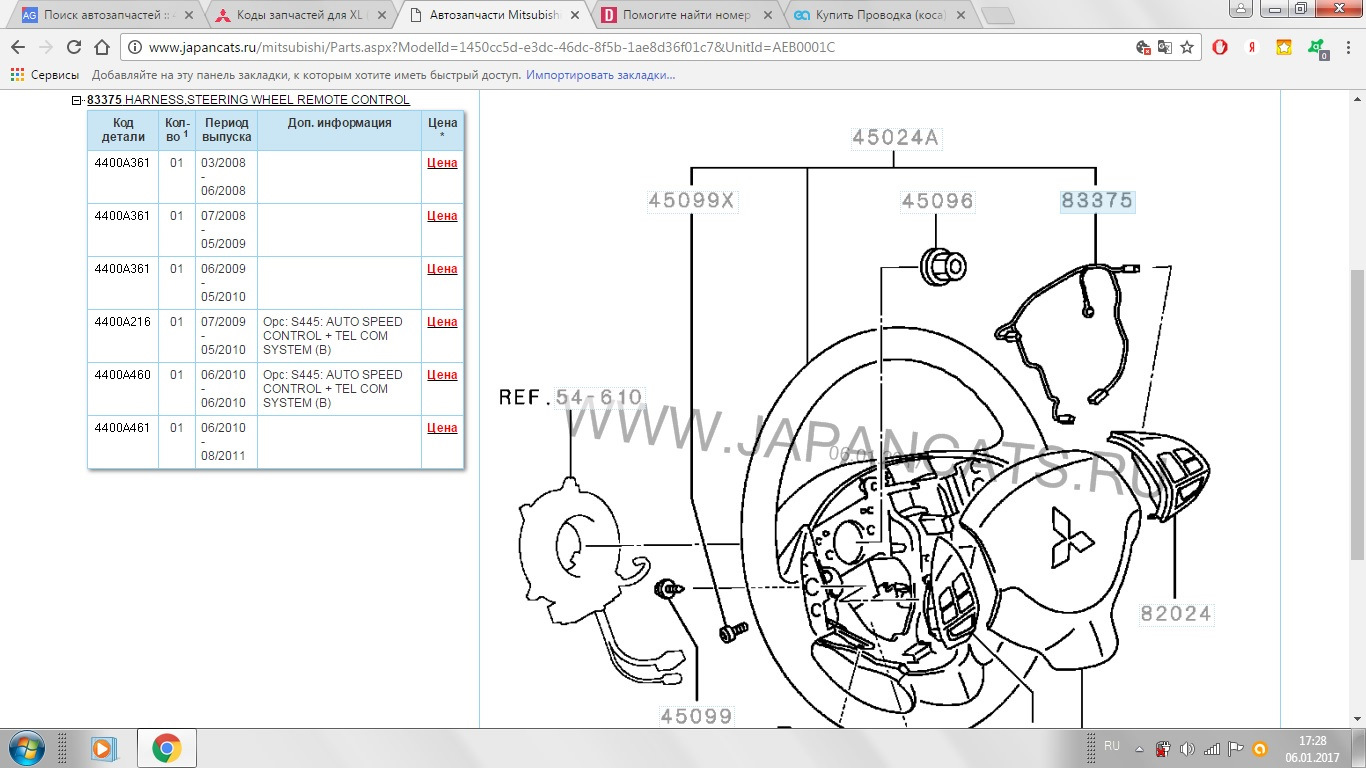Open the Services apps shortcut
The width and height of the screenshot is (1366, 768).
point(45,75)
